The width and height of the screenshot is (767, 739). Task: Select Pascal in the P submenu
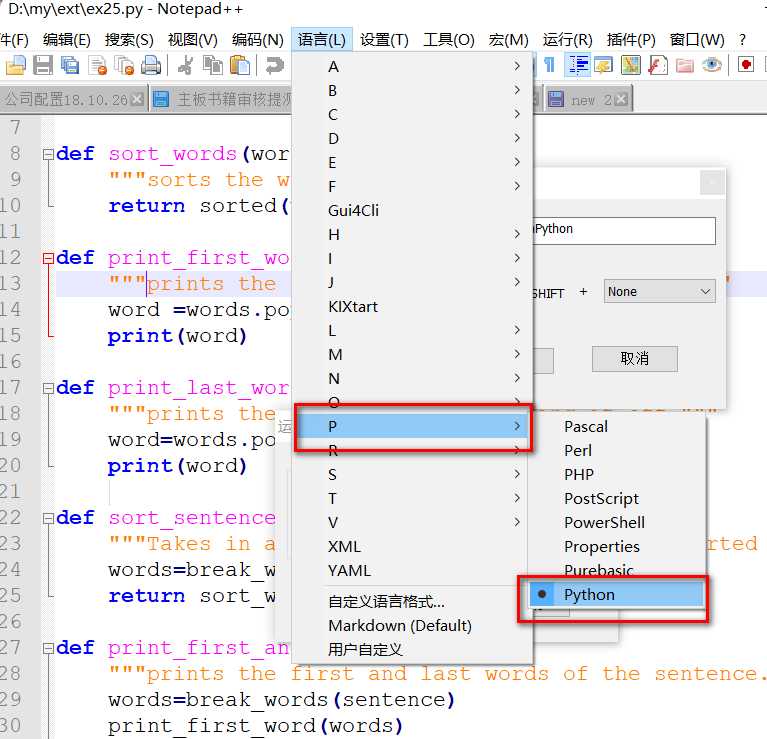616,426
